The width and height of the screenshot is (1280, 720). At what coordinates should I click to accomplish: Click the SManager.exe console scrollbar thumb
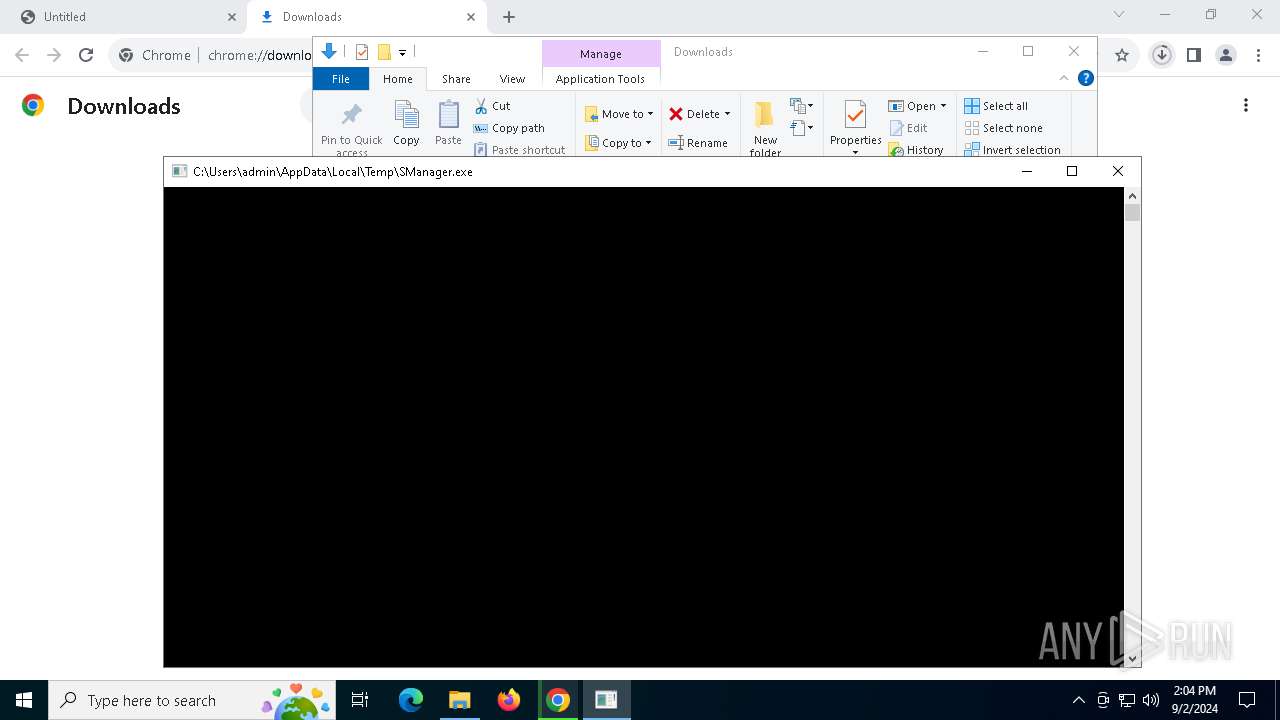pos(1132,212)
